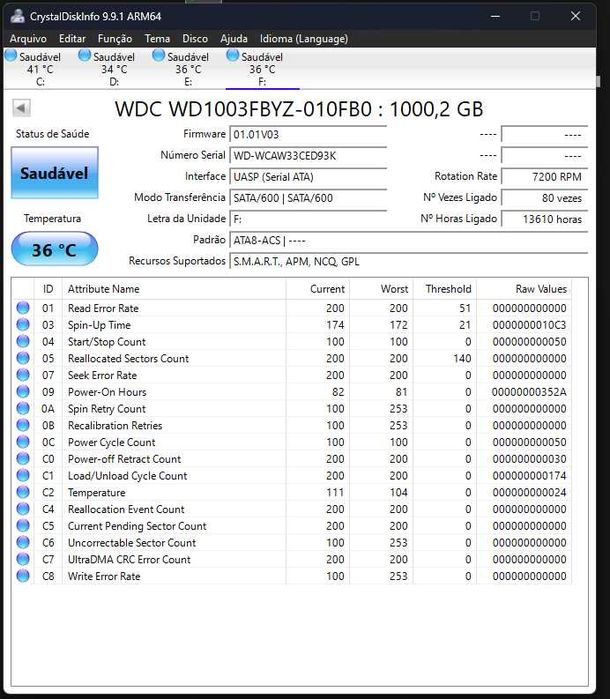Open the Disco menu
610x699 pixels.
click(x=195, y=39)
